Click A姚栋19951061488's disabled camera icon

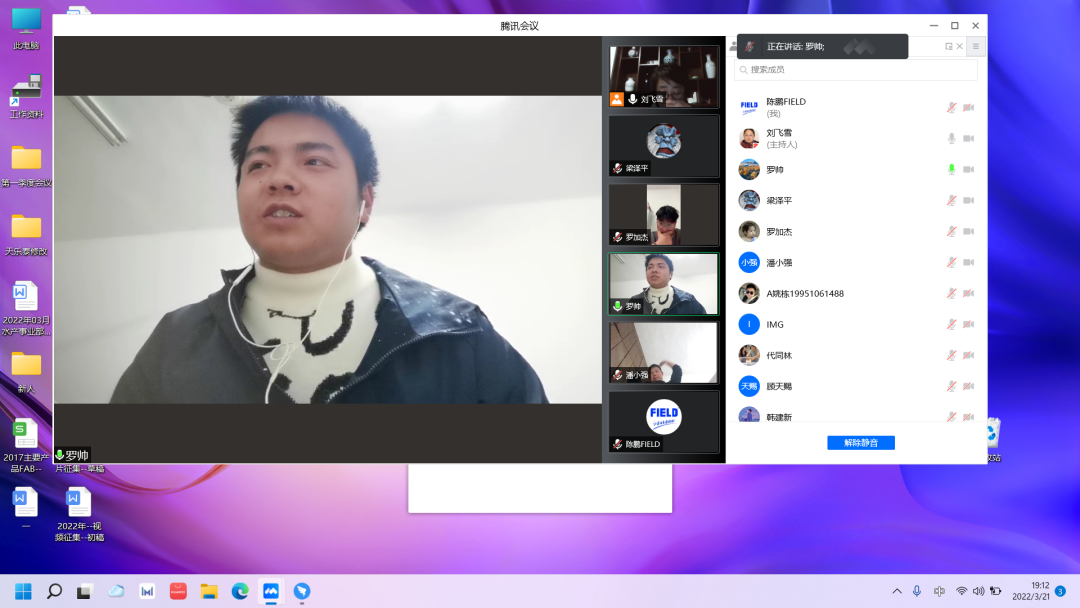point(968,293)
